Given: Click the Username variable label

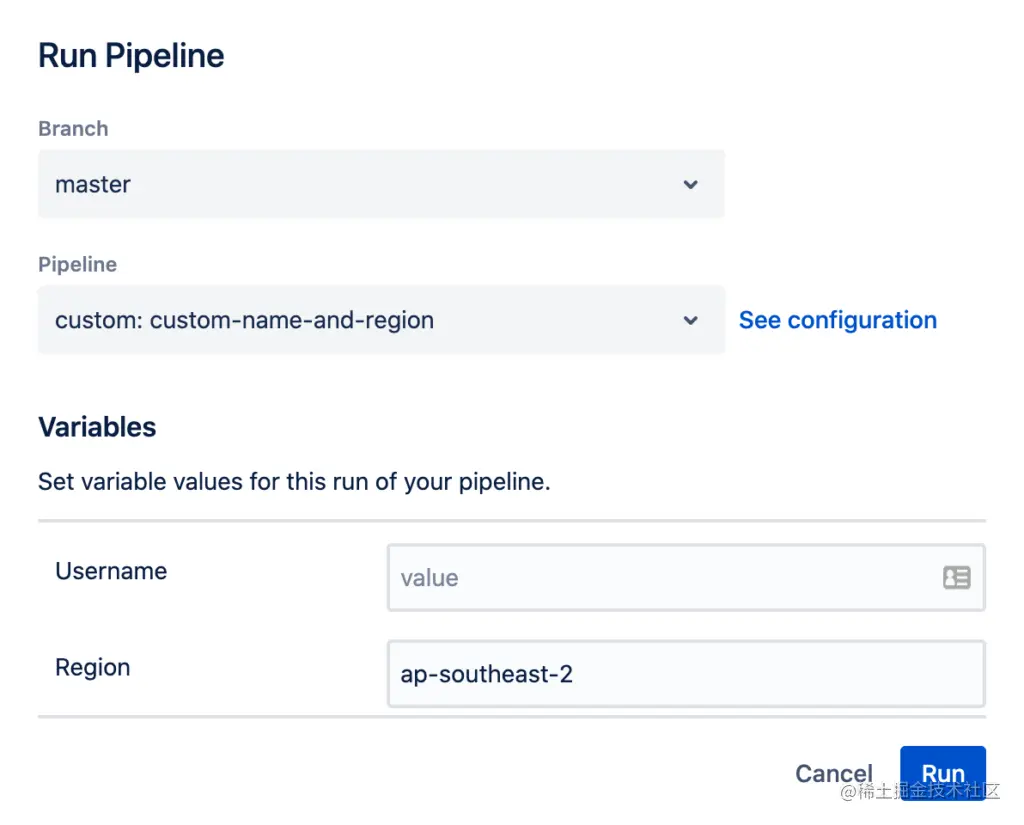Looking at the screenshot, I should click(x=111, y=571).
